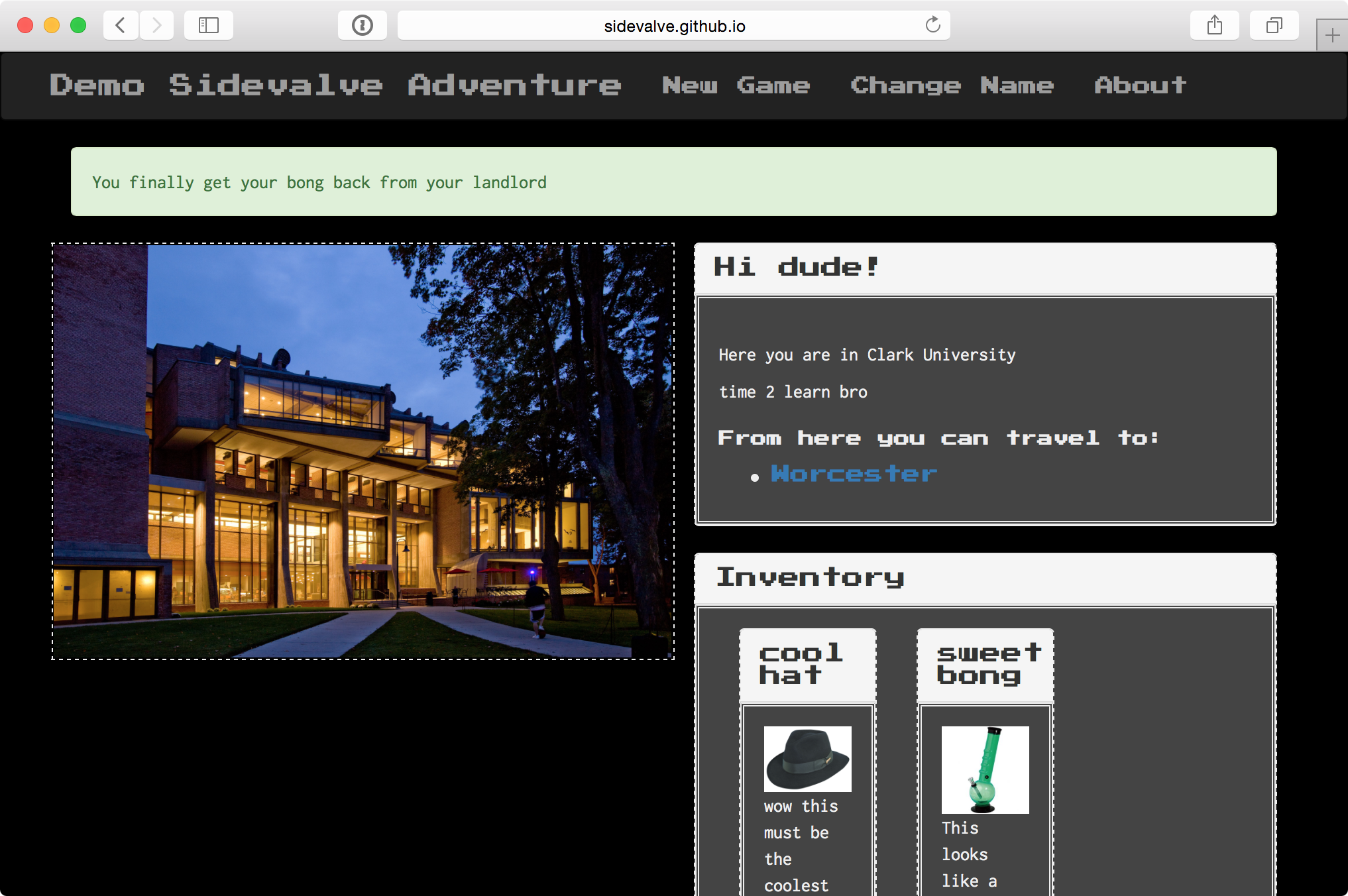Open the Share sheet icon
The width and height of the screenshot is (1348, 896).
(x=1214, y=26)
